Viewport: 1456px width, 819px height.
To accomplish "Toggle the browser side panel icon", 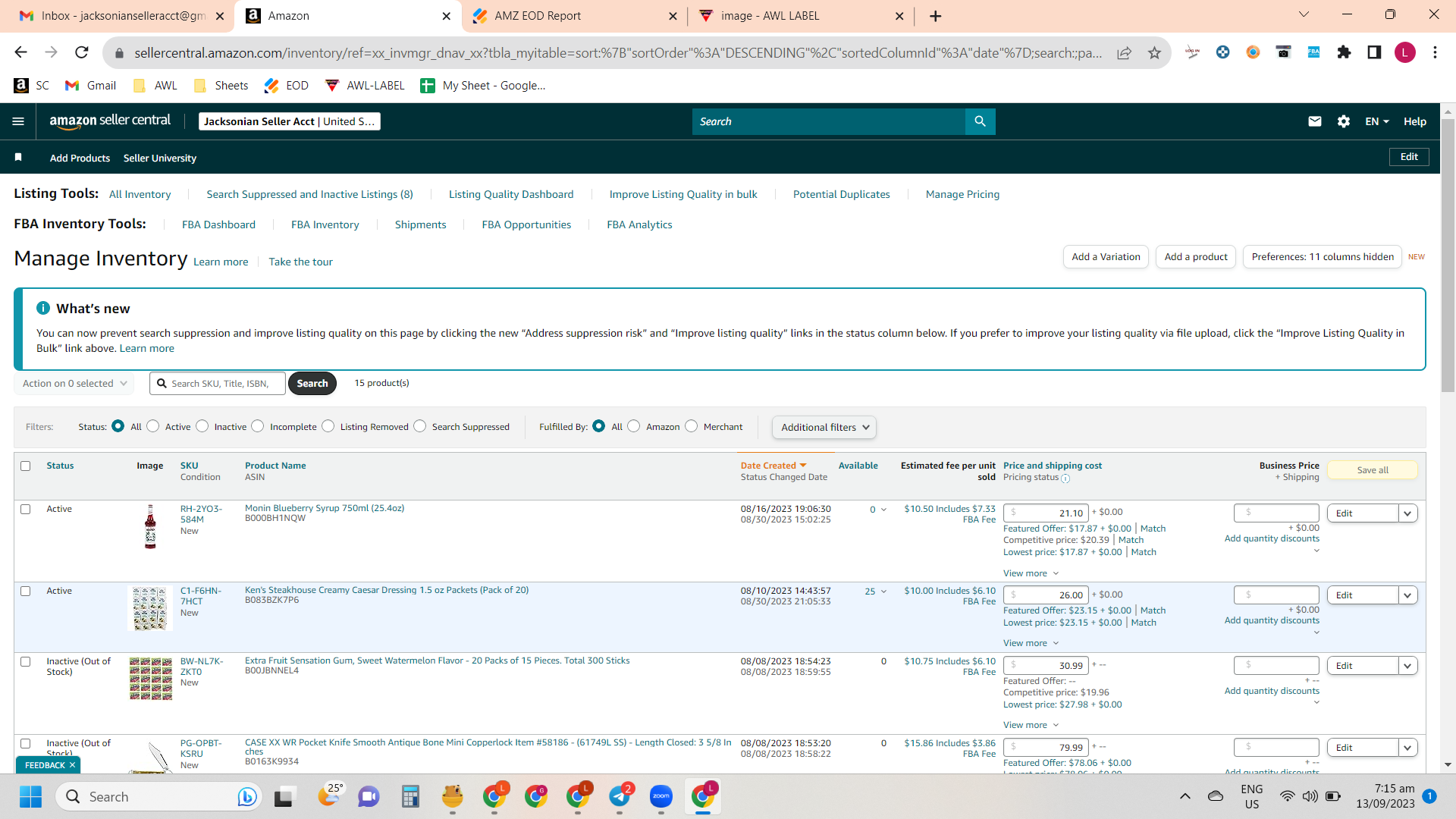I will (x=1374, y=52).
